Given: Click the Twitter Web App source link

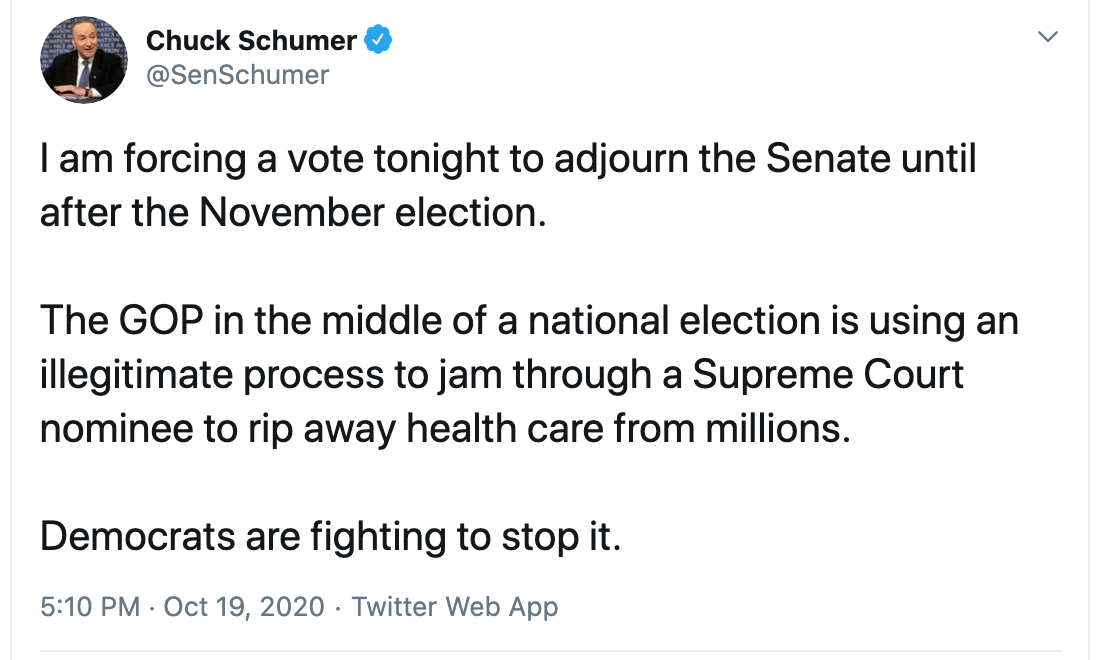Looking at the screenshot, I should 455,607.
